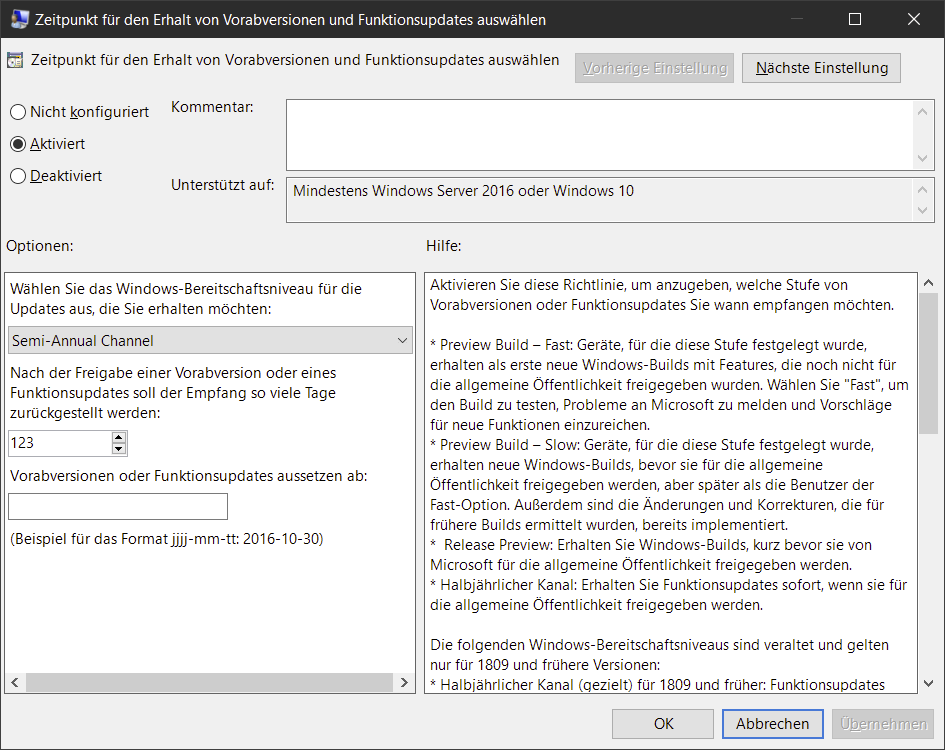Screen dimensions: 945x750
Task: Close the dialog with the X button
Action: click(914, 19)
